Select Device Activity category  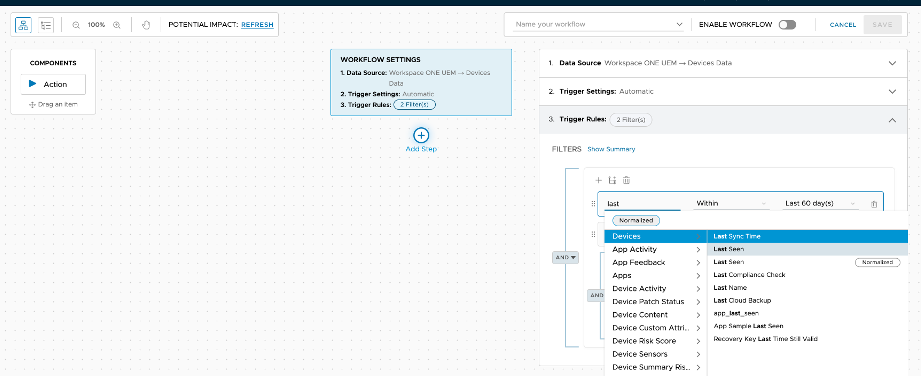click(x=655, y=288)
